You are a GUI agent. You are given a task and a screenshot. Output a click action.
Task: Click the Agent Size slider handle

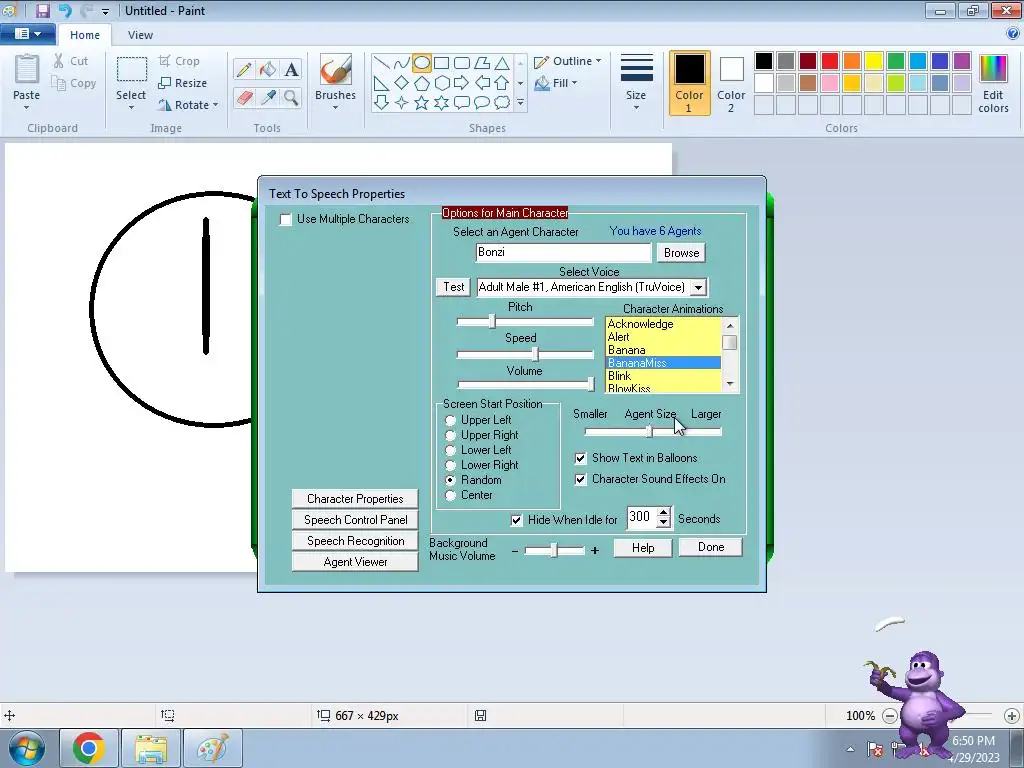(x=649, y=431)
